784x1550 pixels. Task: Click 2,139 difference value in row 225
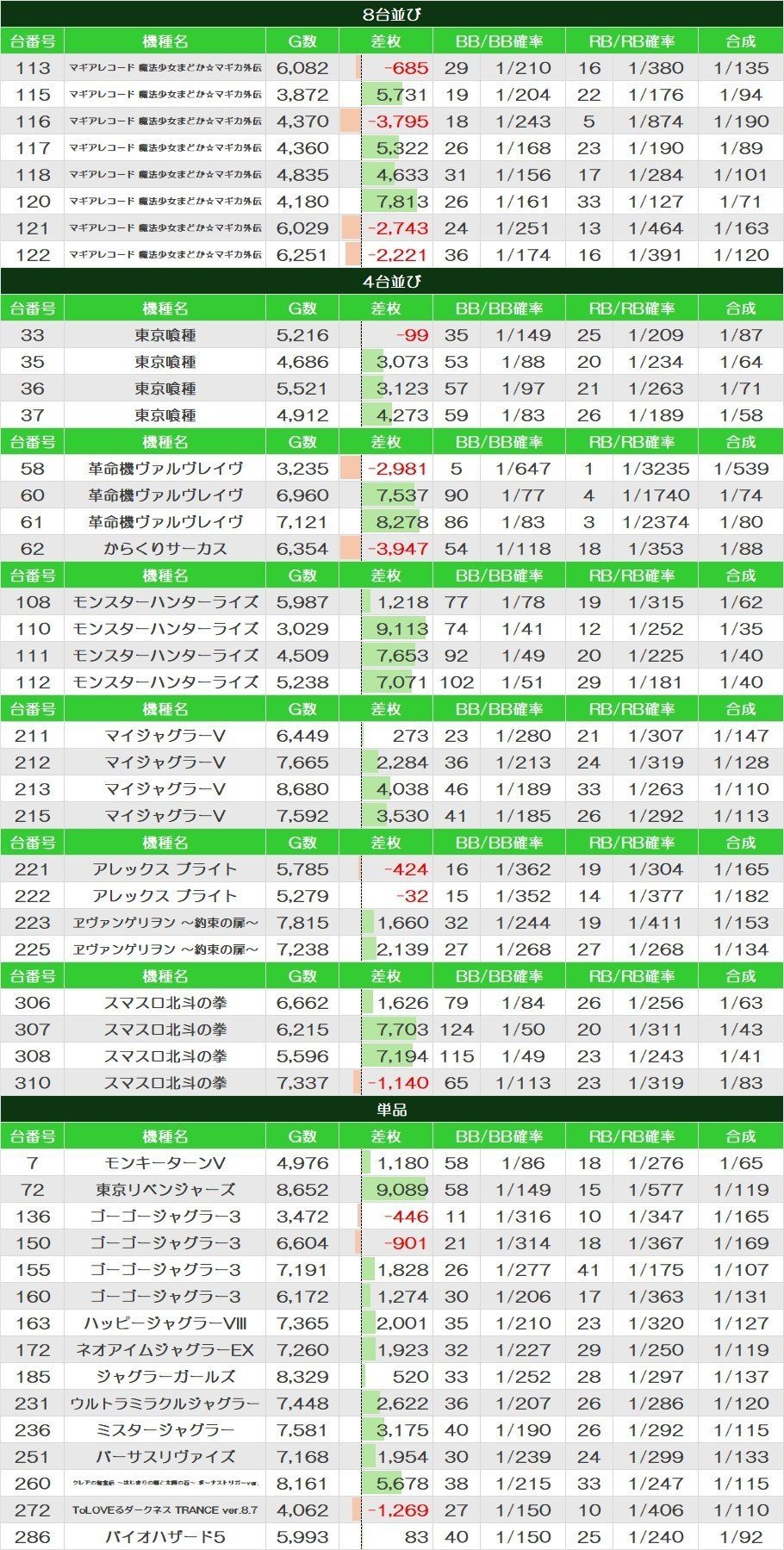coord(402,949)
